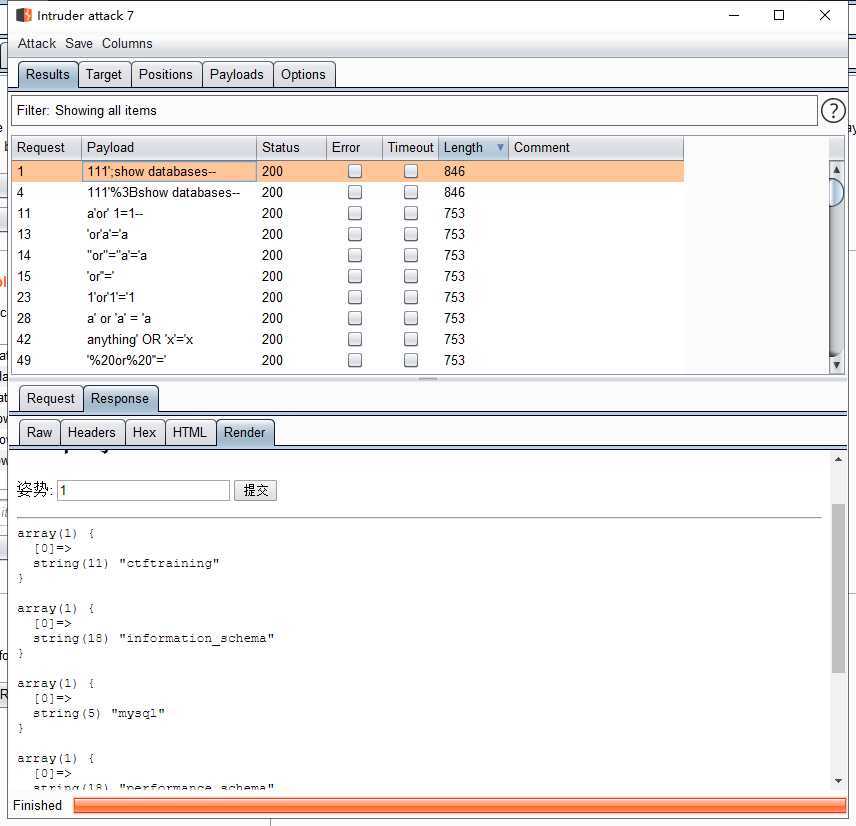Toggle Error checkbox for request 49
The image size is (856, 826).
(x=355, y=360)
